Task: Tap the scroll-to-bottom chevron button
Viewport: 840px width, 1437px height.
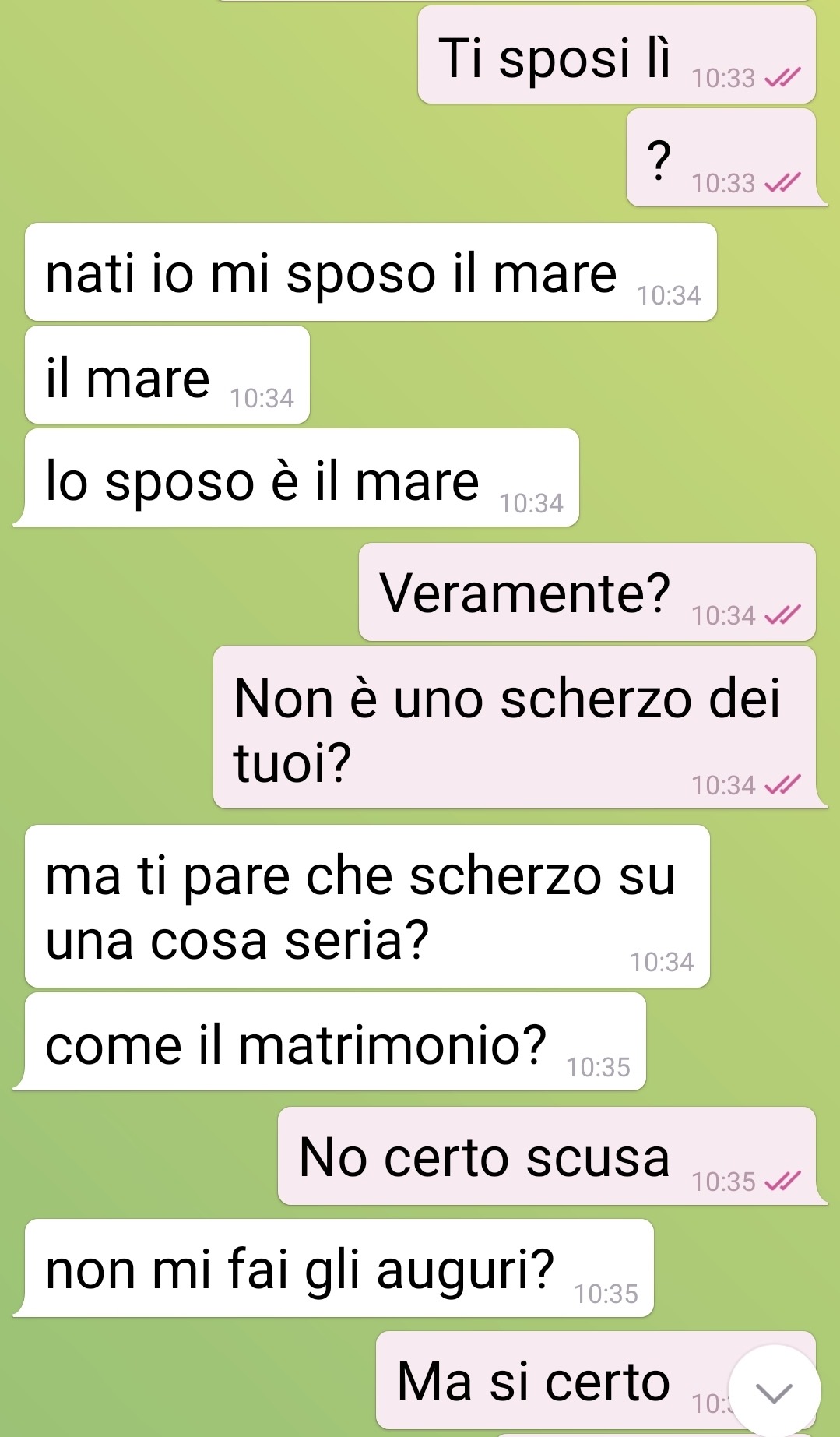Action: (774, 1391)
